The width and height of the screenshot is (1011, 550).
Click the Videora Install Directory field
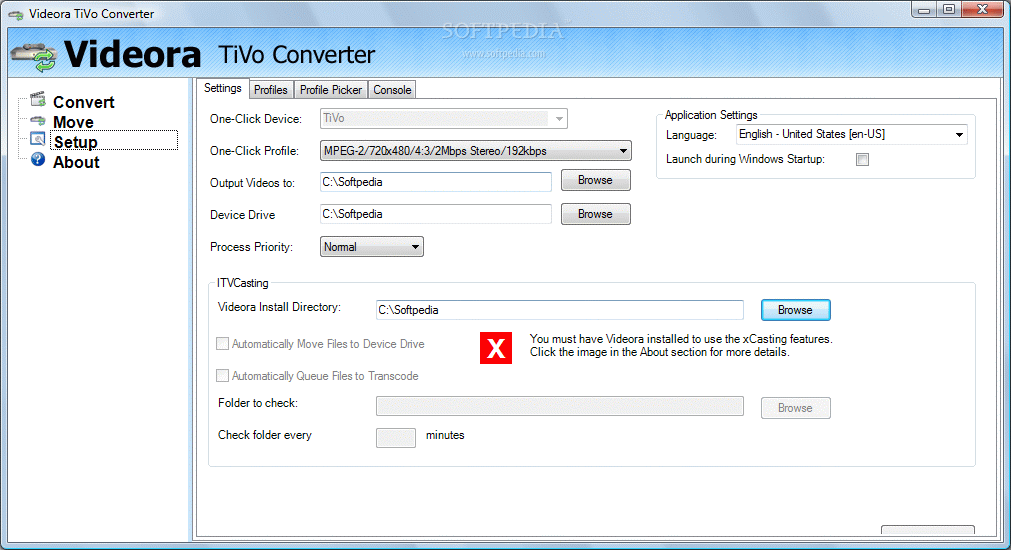point(560,310)
